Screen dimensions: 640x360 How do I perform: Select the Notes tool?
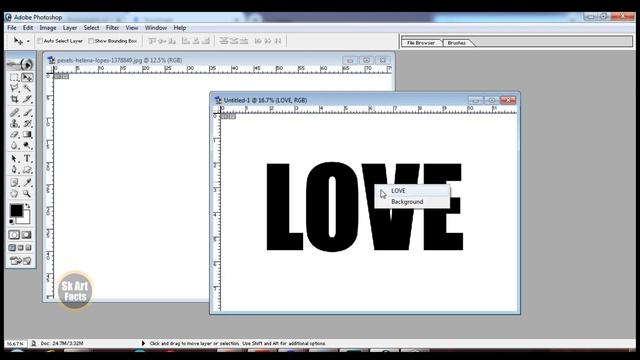(x=14, y=182)
